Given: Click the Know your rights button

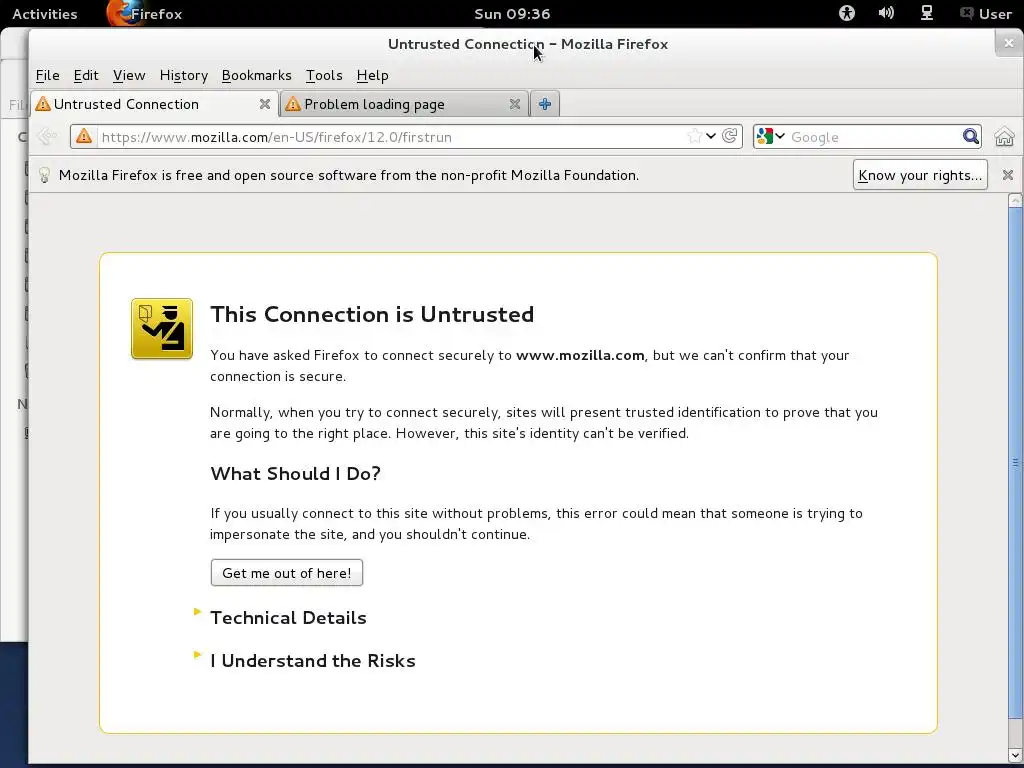Looking at the screenshot, I should click(920, 175).
